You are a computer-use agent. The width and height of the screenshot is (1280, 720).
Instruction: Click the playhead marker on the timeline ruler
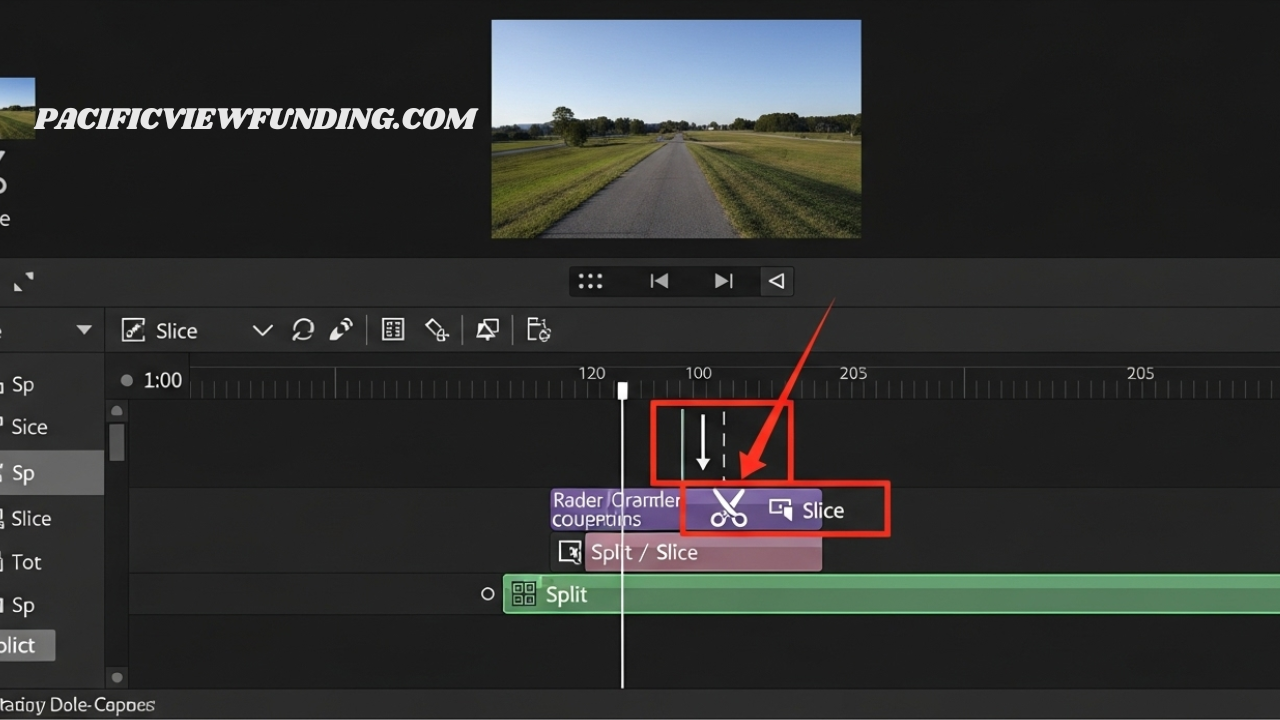pyautogui.click(x=623, y=390)
